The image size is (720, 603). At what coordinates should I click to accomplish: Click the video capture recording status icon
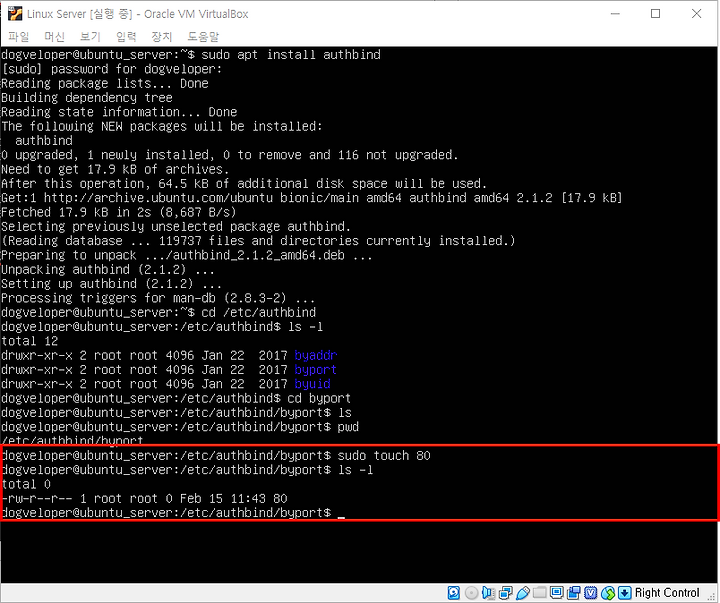pyautogui.click(x=574, y=593)
